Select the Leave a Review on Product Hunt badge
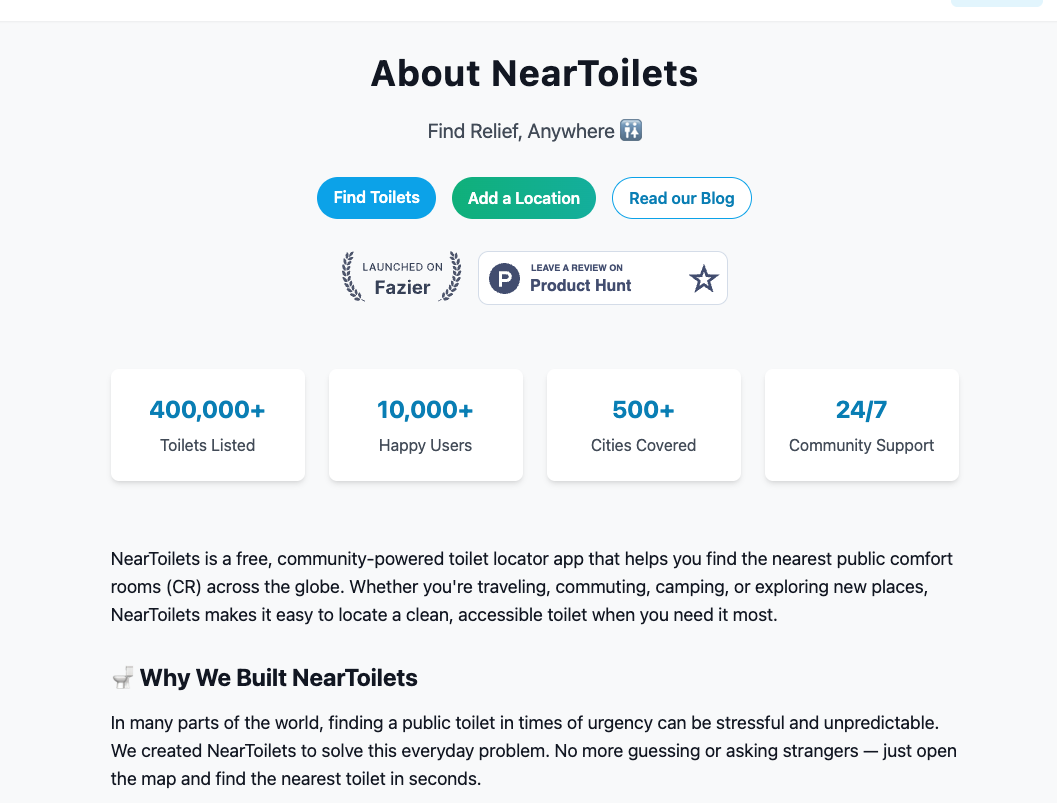Viewport: 1057px width, 803px height. click(603, 278)
